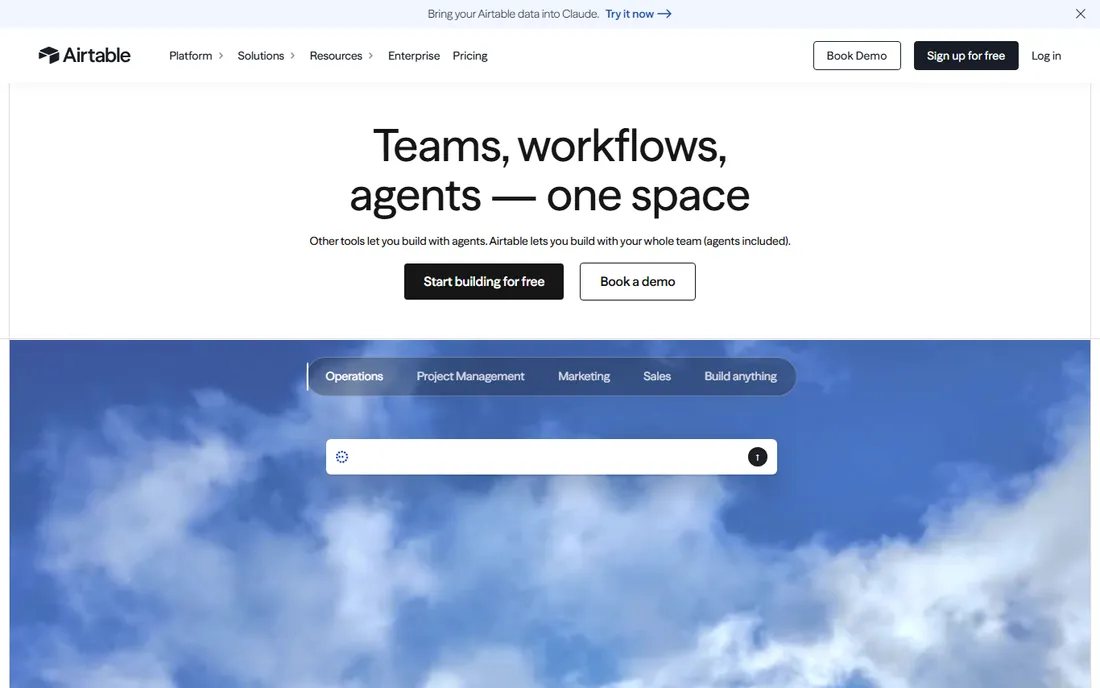Expand the Solutions menu chevron

point(293,56)
